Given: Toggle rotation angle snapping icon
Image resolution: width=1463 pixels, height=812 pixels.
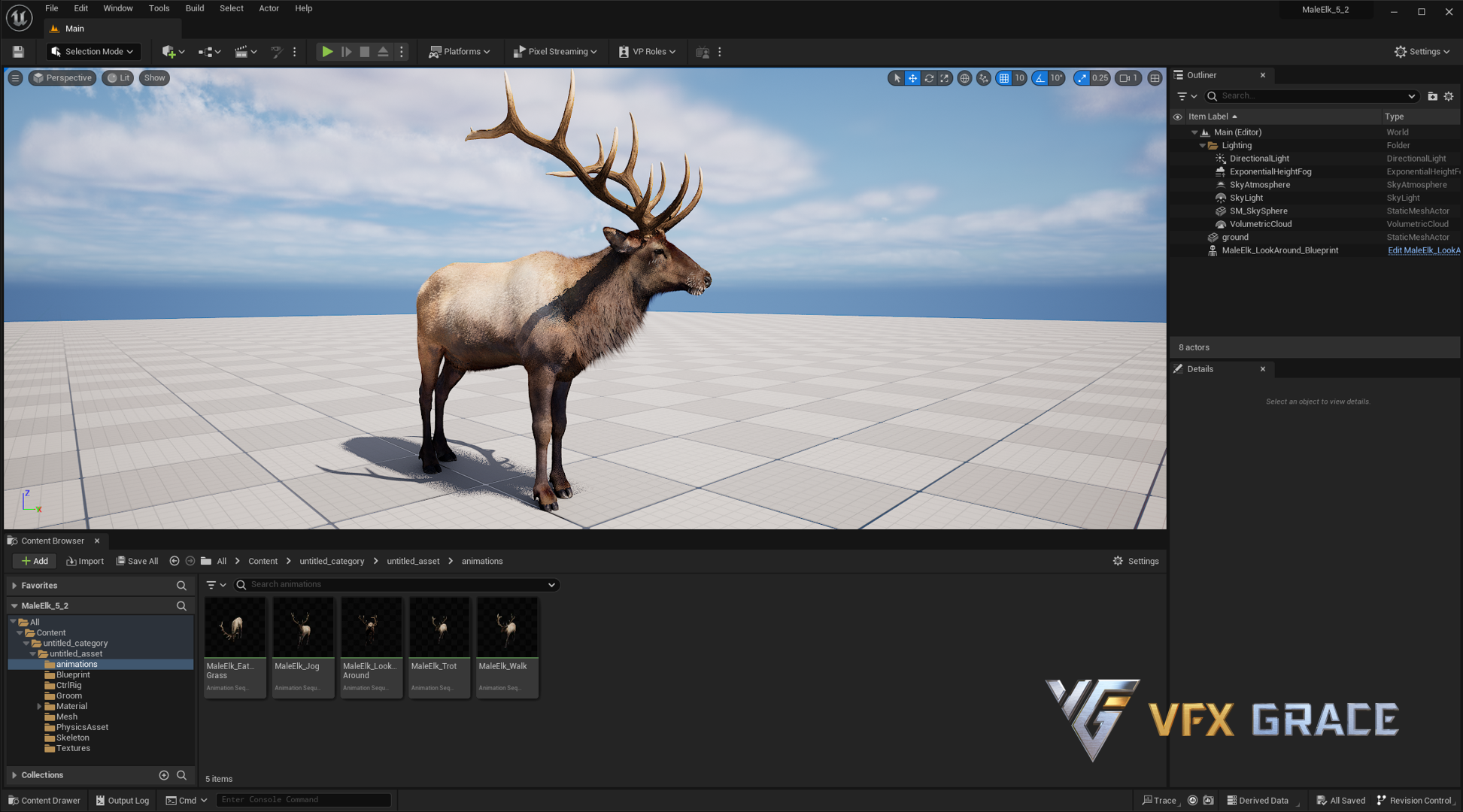Looking at the screenshot, I should click(x=1040, y=78).
